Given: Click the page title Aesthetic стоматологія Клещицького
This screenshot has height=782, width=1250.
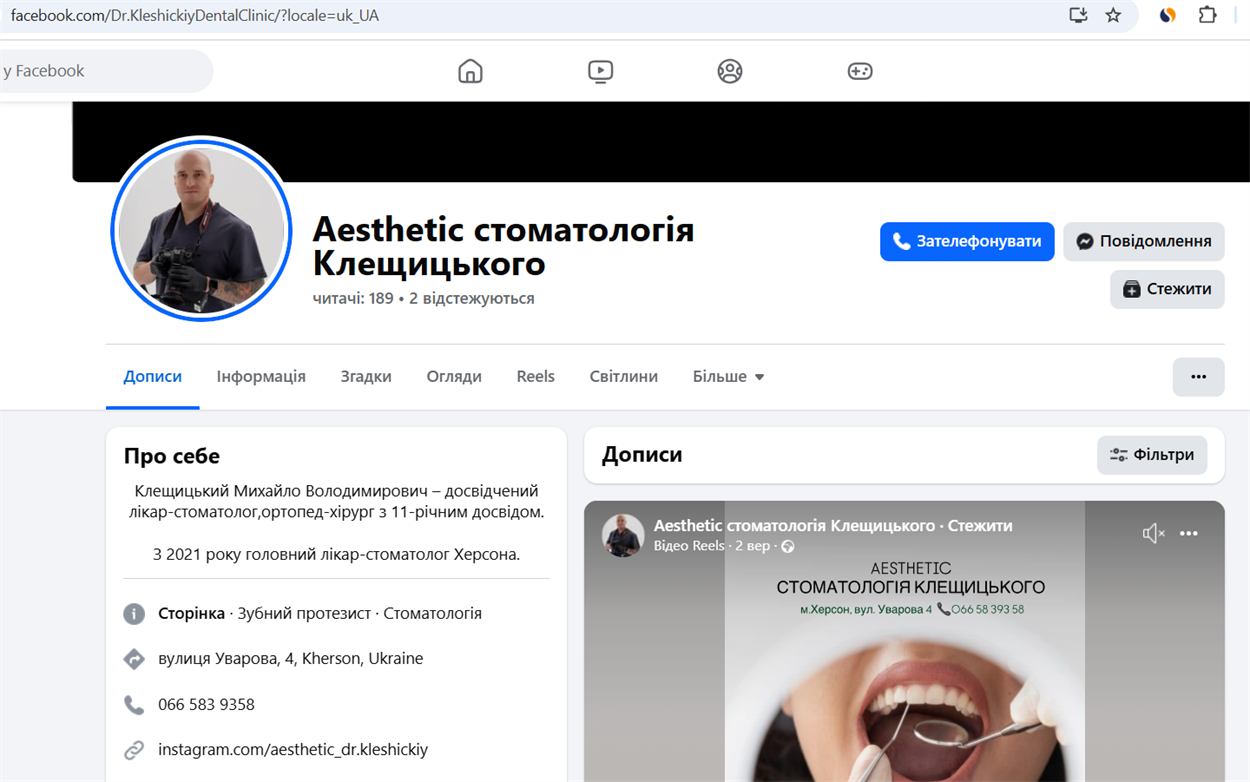Looking at the screenshot, I should point(503,246).
